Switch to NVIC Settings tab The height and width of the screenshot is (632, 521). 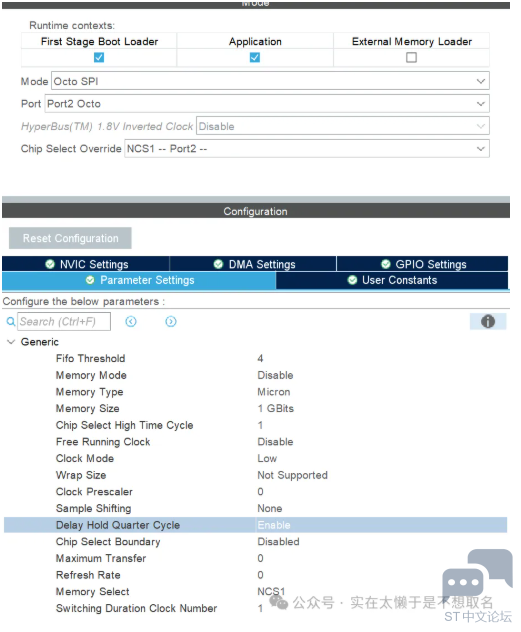86,264
